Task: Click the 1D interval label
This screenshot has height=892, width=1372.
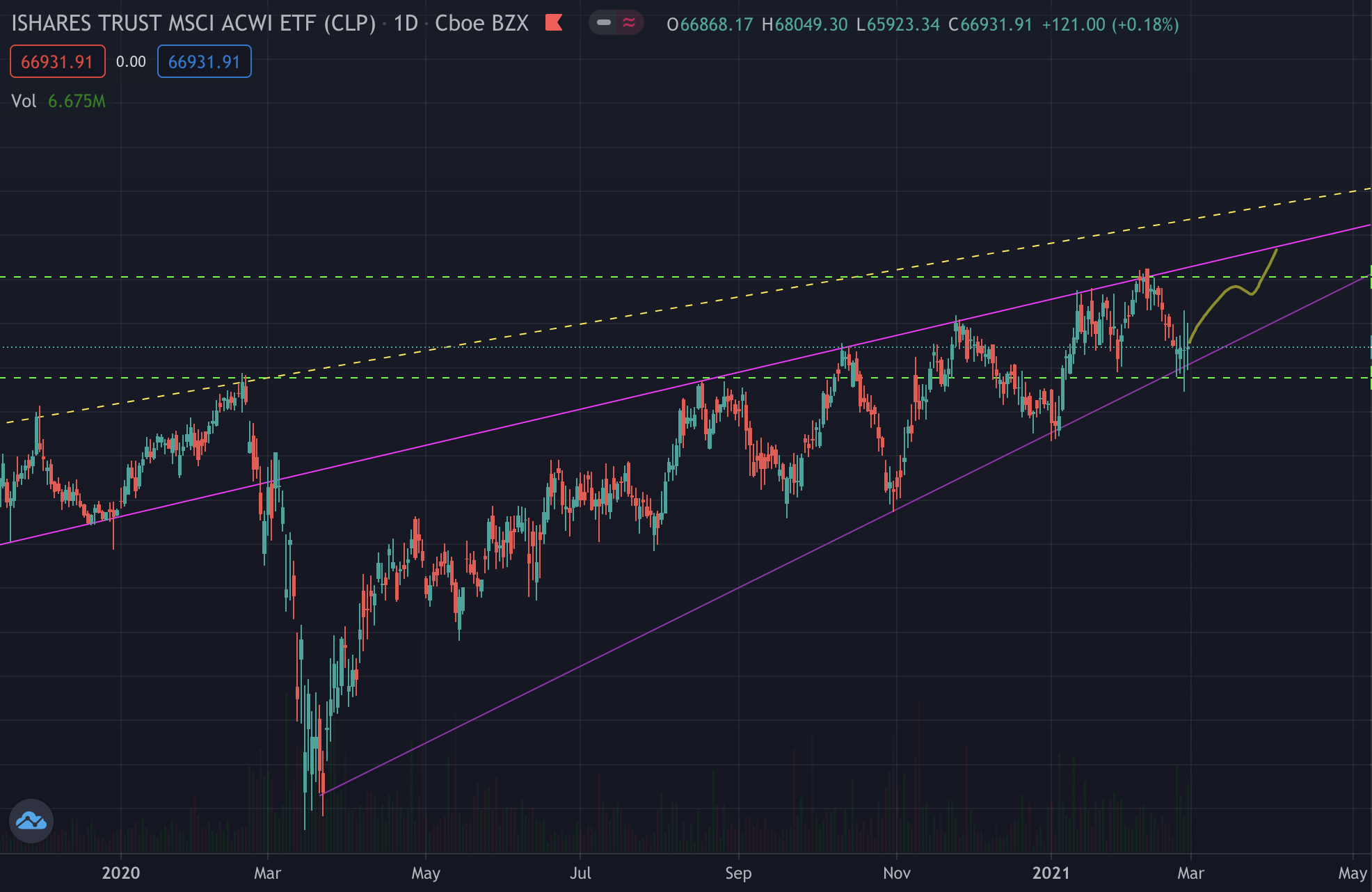Action: (406, 24)
